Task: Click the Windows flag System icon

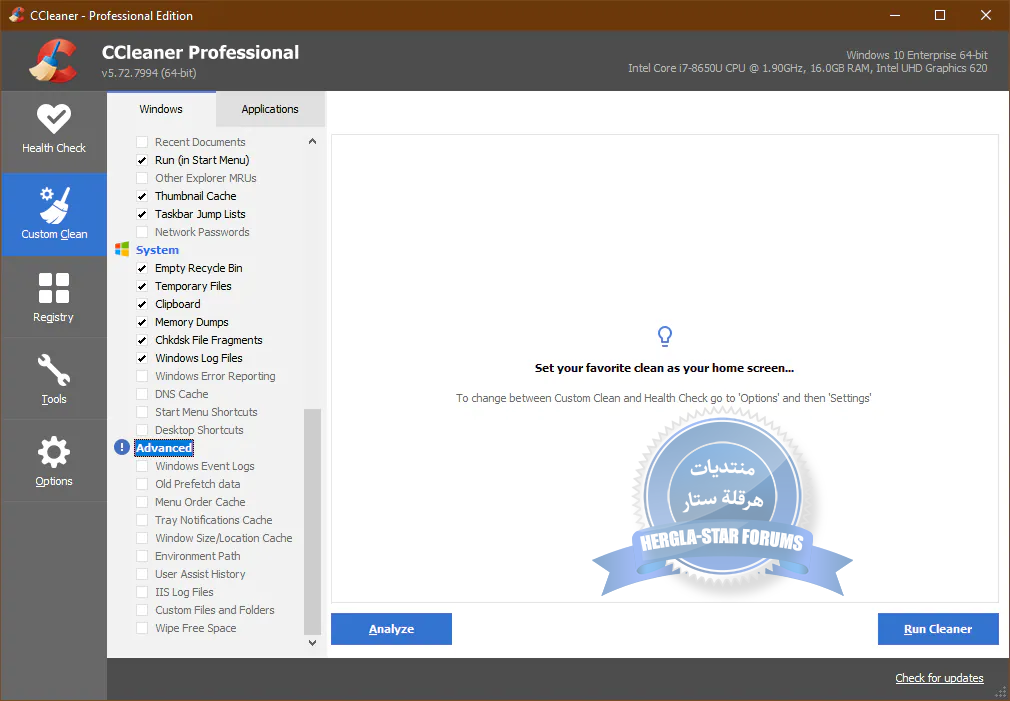Action: tap(122, 249)
